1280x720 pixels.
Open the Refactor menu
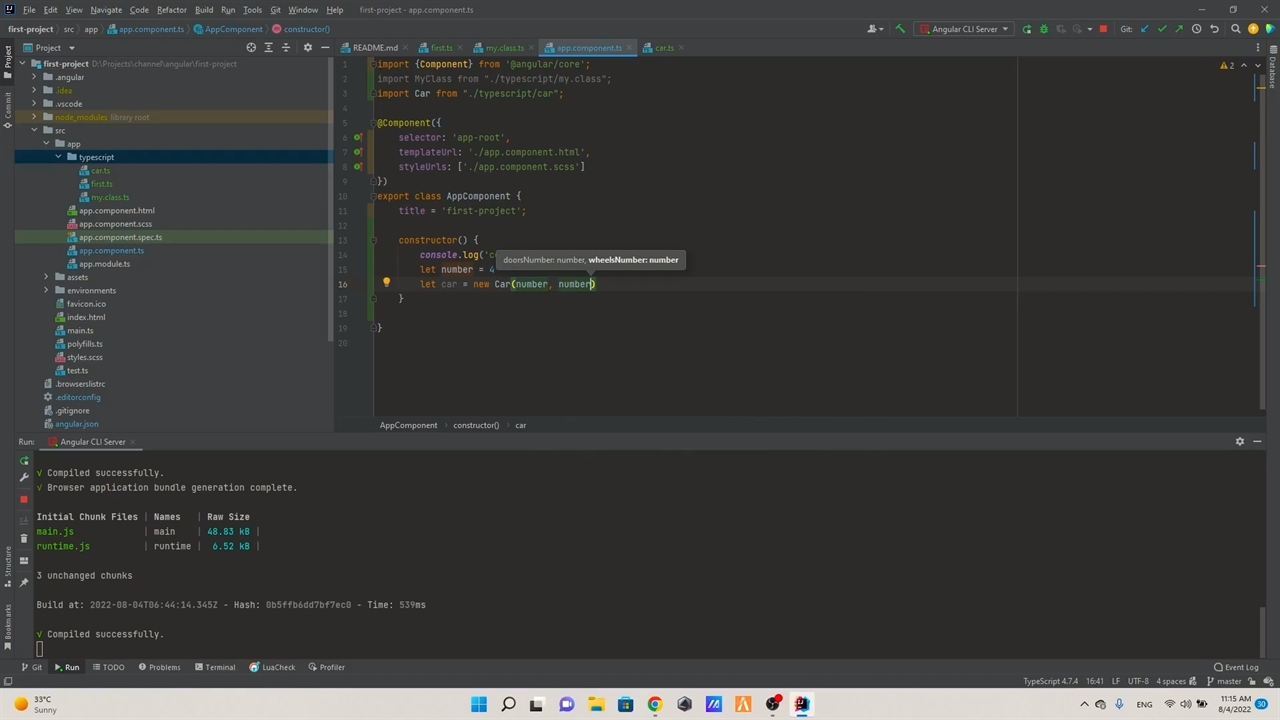point(171,10)
